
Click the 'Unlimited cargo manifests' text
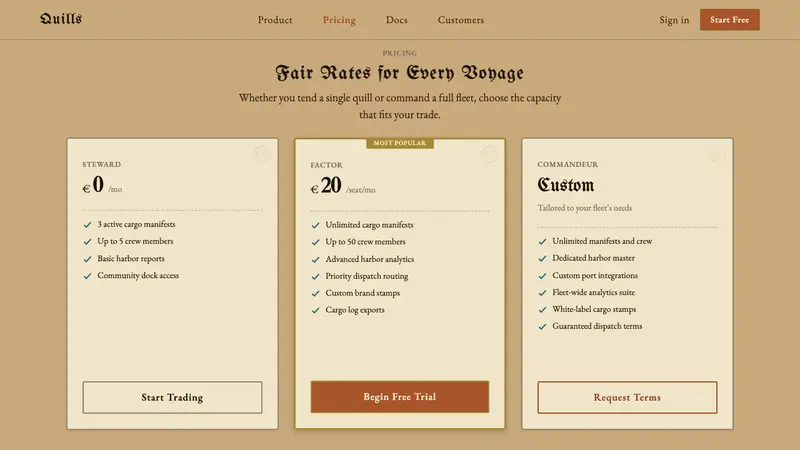[x=369, y=224]
